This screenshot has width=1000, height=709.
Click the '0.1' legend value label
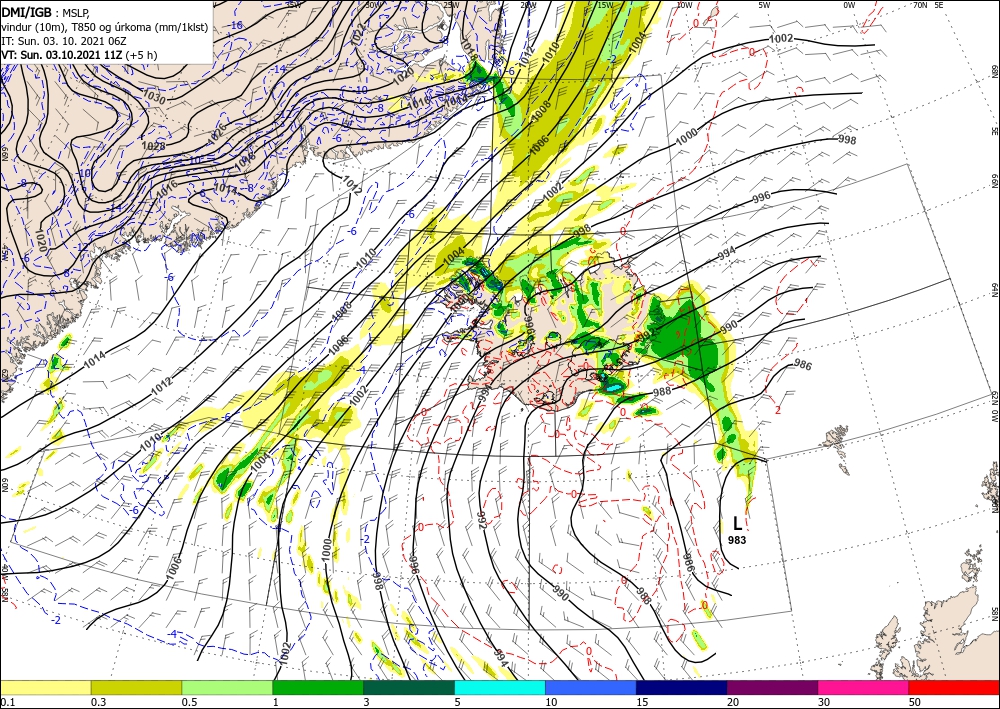pyautogui.click(x=6, y=702)
